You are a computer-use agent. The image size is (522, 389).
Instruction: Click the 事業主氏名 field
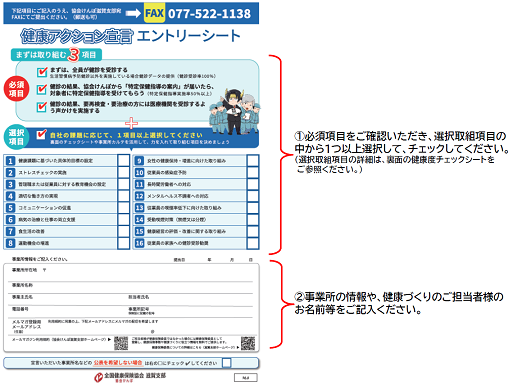pos(68,300)
